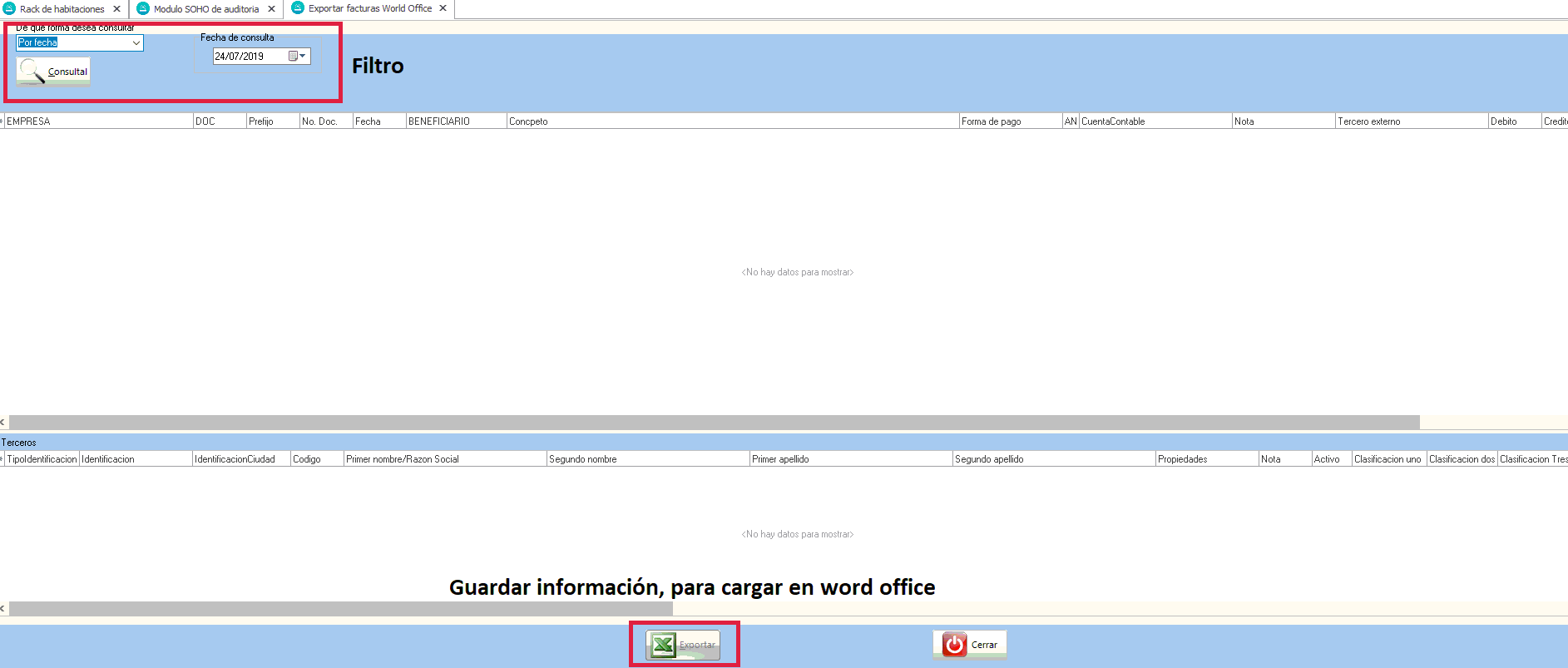Click the magnifying glass Consultar icon
The image size is (1568, 668).
(32, 71)
